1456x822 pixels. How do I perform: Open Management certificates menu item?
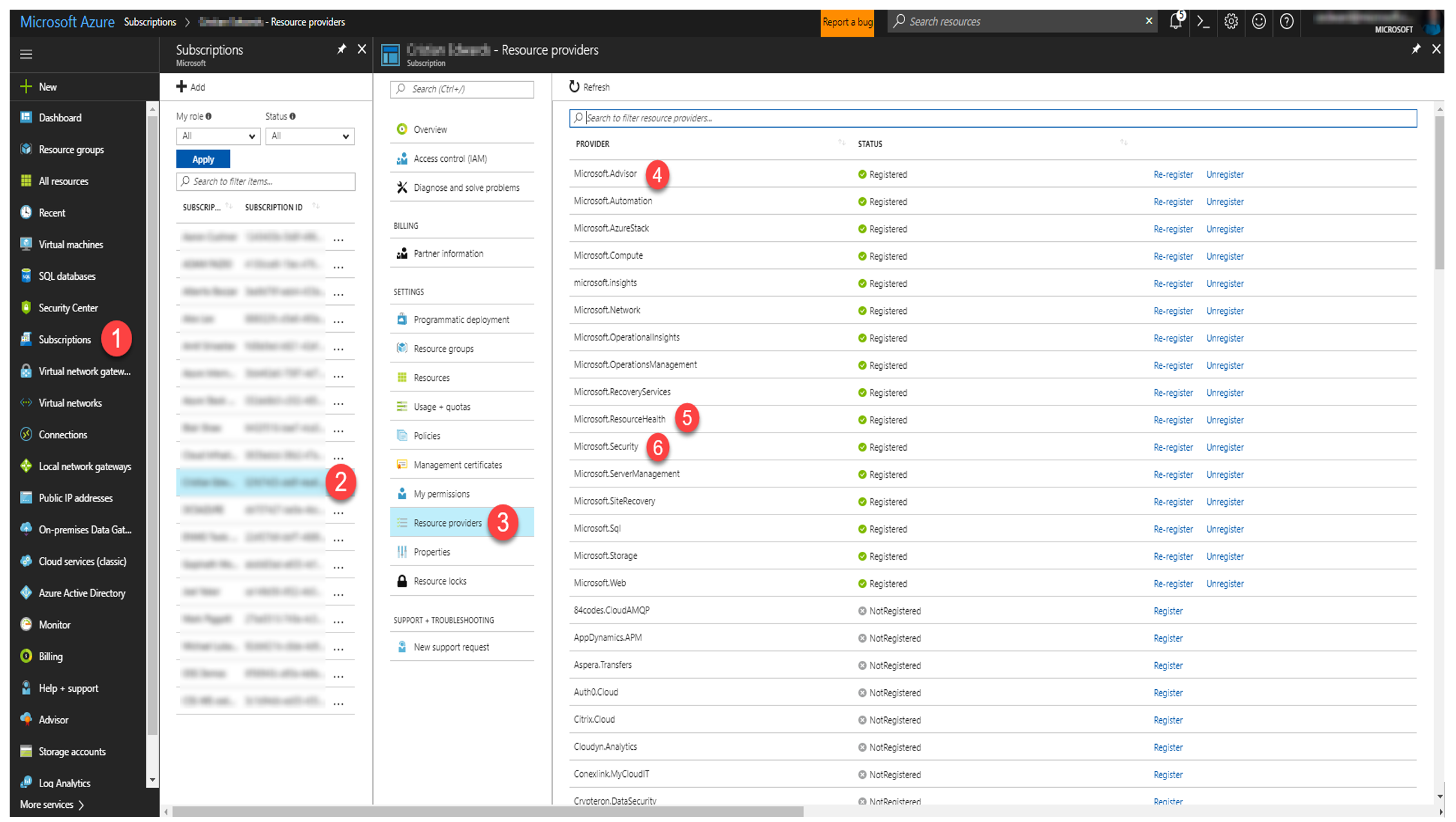pos(462,465)
